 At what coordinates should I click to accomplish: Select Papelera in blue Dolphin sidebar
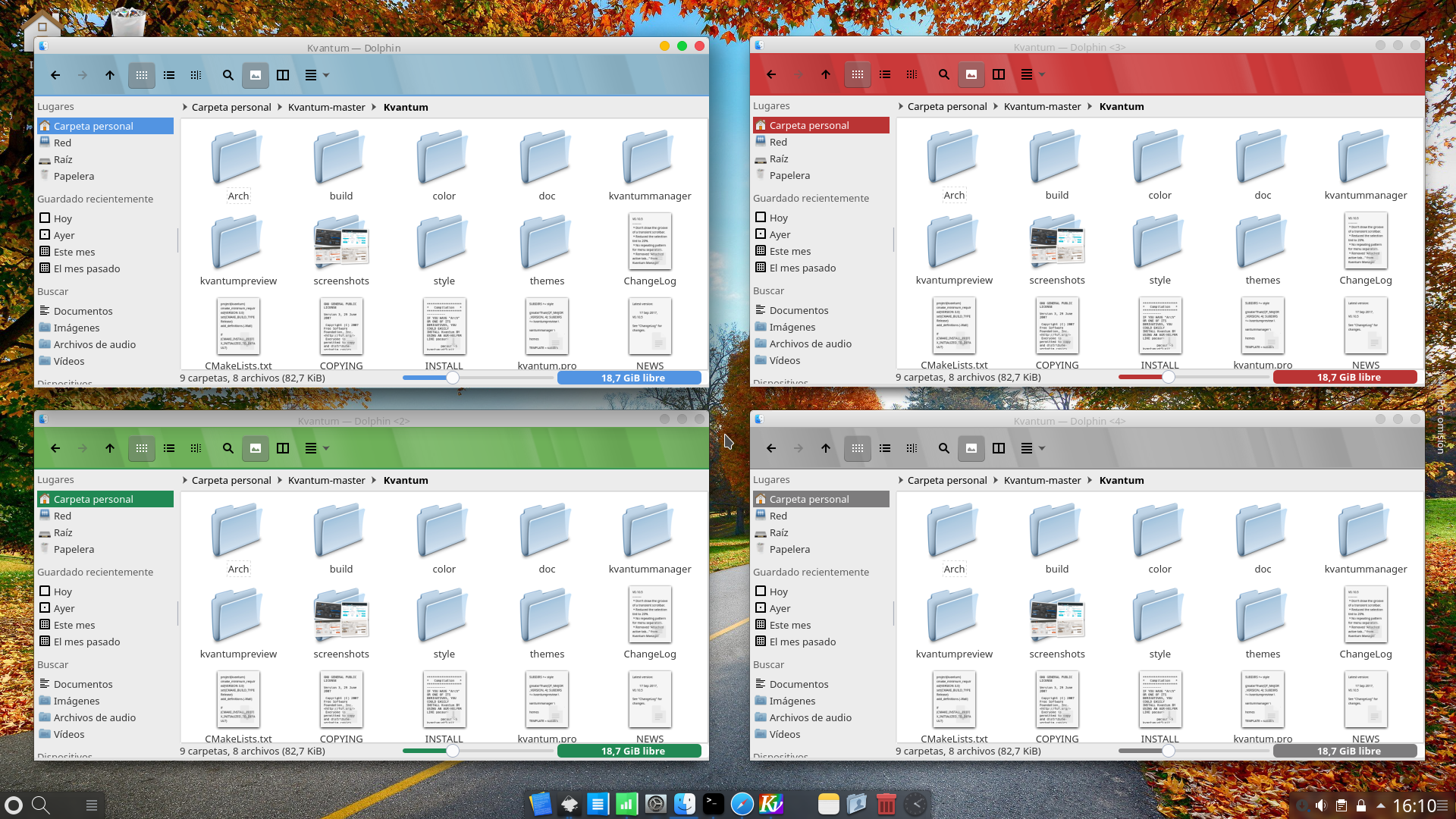pyautogui.click(x=105, y=176)
